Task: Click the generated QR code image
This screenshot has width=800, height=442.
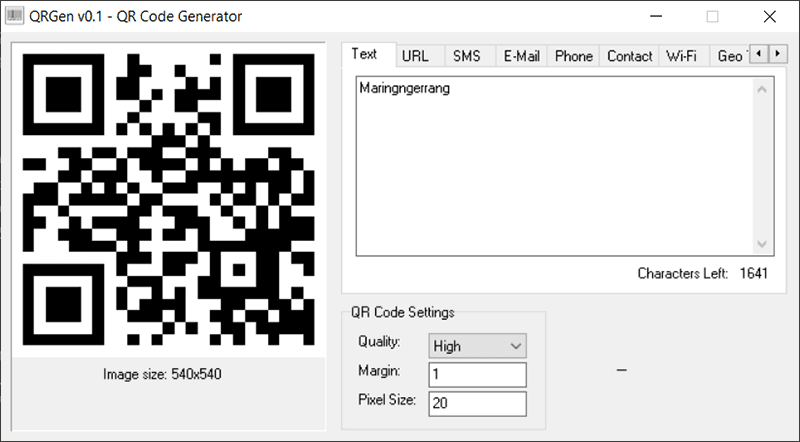Action: click(168, 199)
